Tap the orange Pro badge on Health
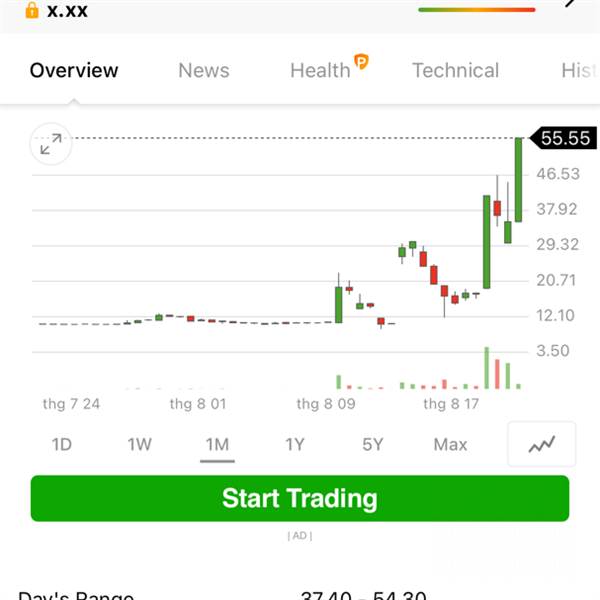Image resolution: width=600 pixels, height=600 pixels. click(361, 61)
